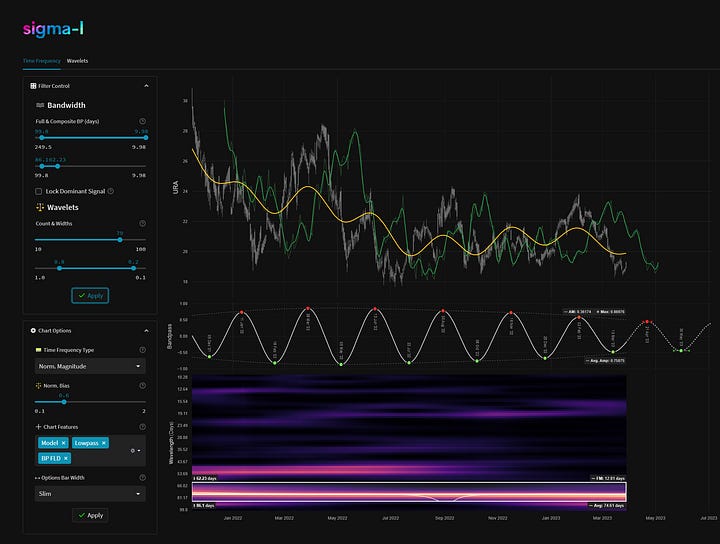Click the highlighted wavelength band in spectrogram

click(409, 492)
